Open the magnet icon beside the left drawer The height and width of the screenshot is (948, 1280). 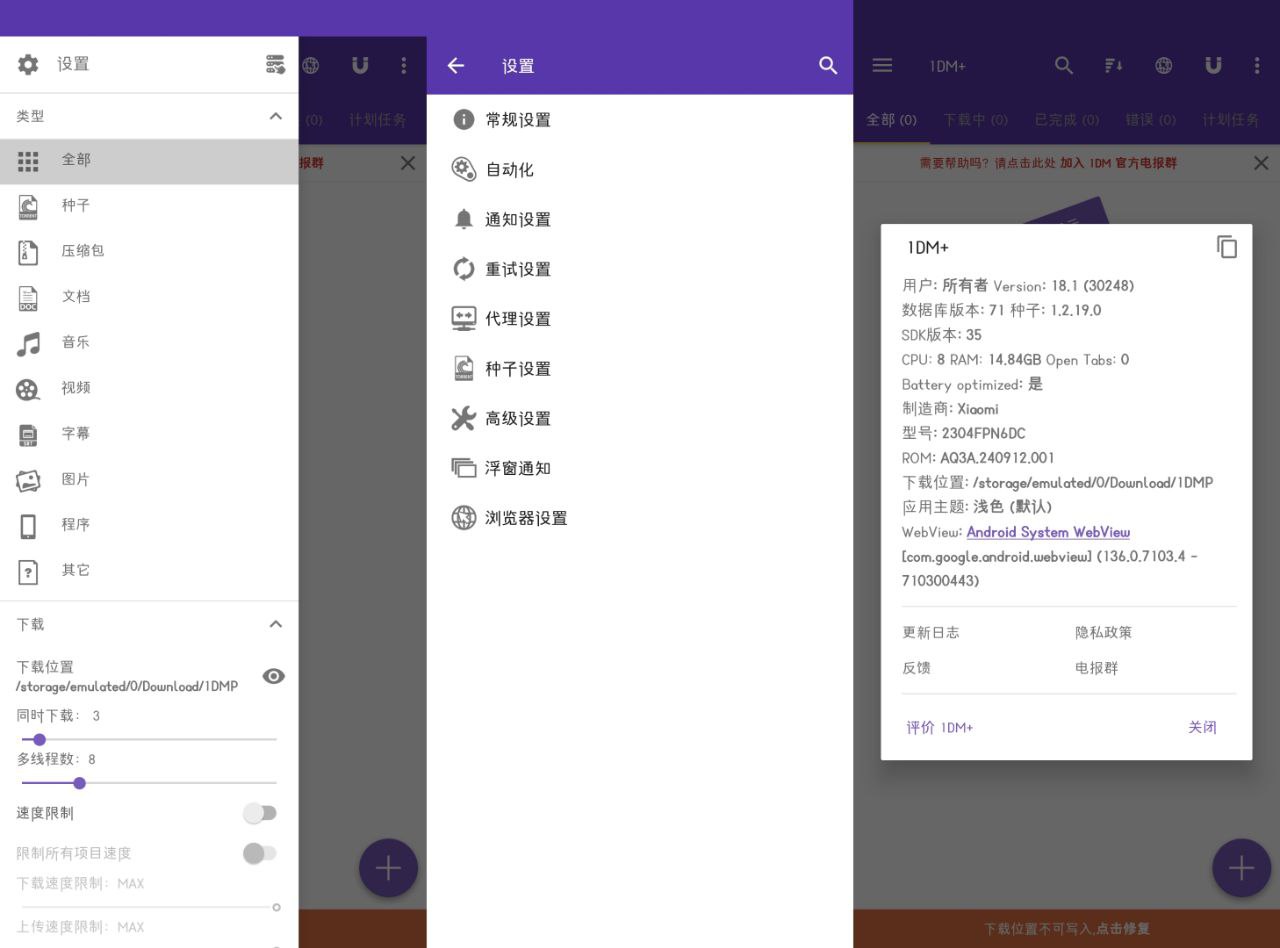[x=360, y=66]
